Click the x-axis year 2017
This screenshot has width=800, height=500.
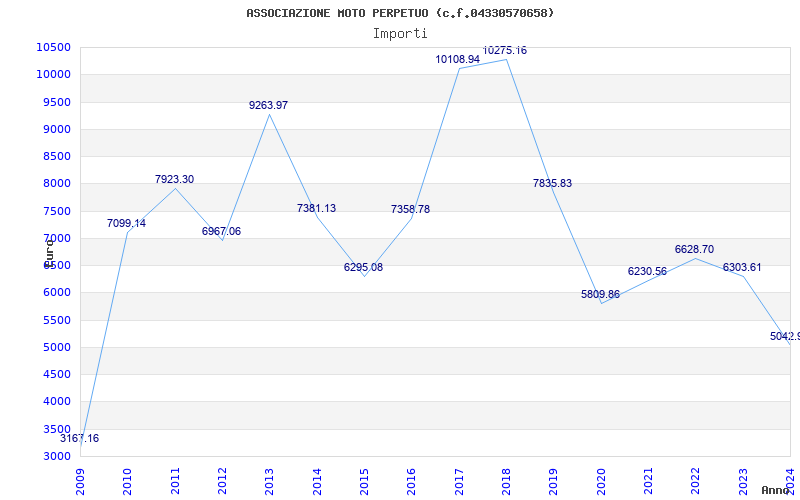click(459, 481)
